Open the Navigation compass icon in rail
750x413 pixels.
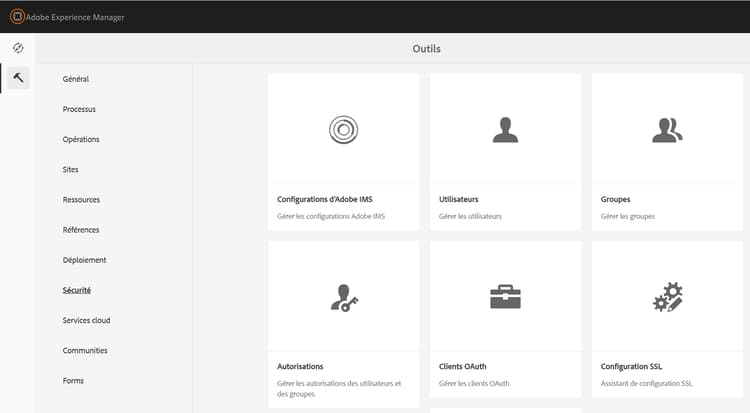(x=18, y=48)
